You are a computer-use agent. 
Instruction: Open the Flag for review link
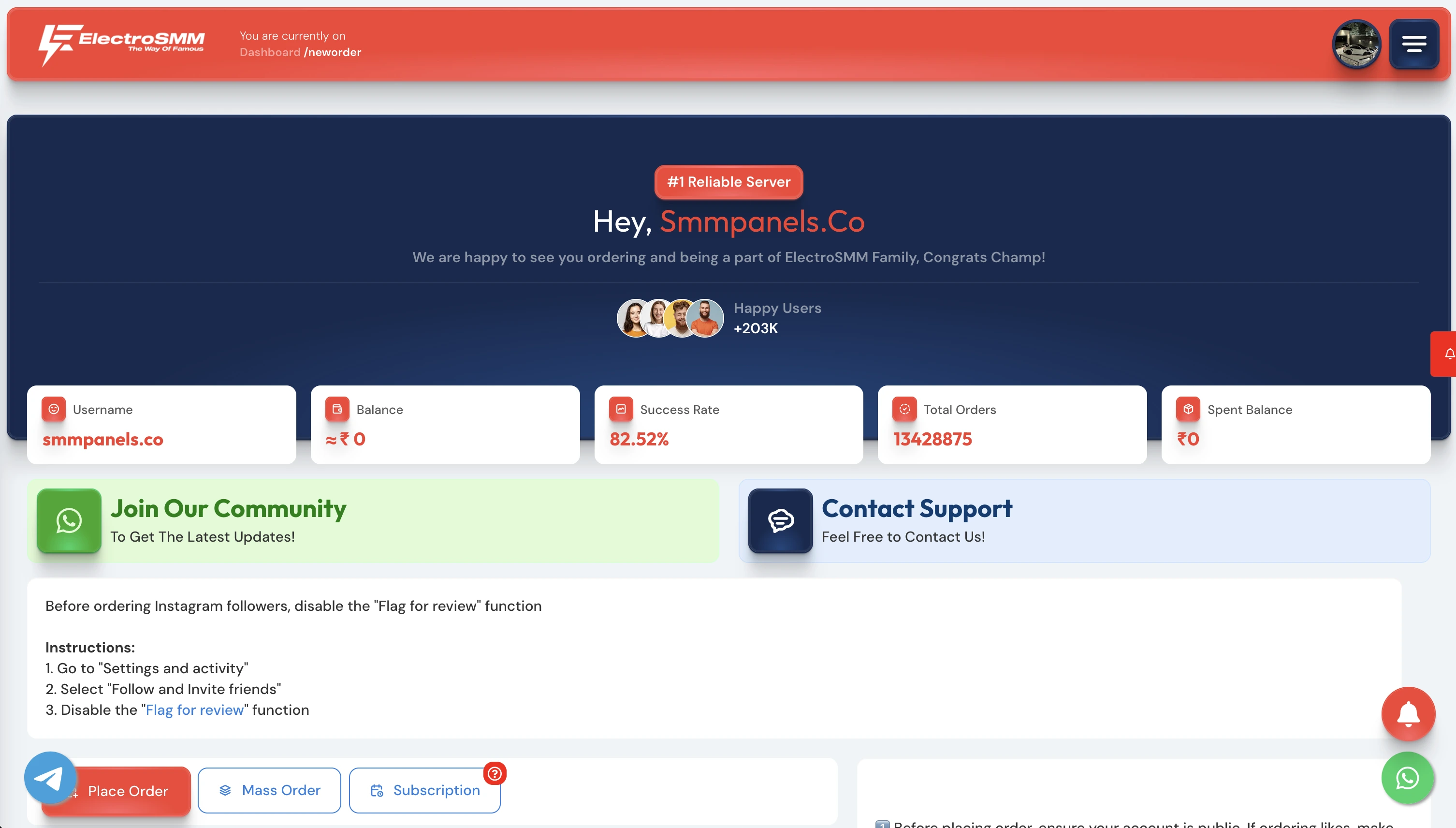click(194, 710)
